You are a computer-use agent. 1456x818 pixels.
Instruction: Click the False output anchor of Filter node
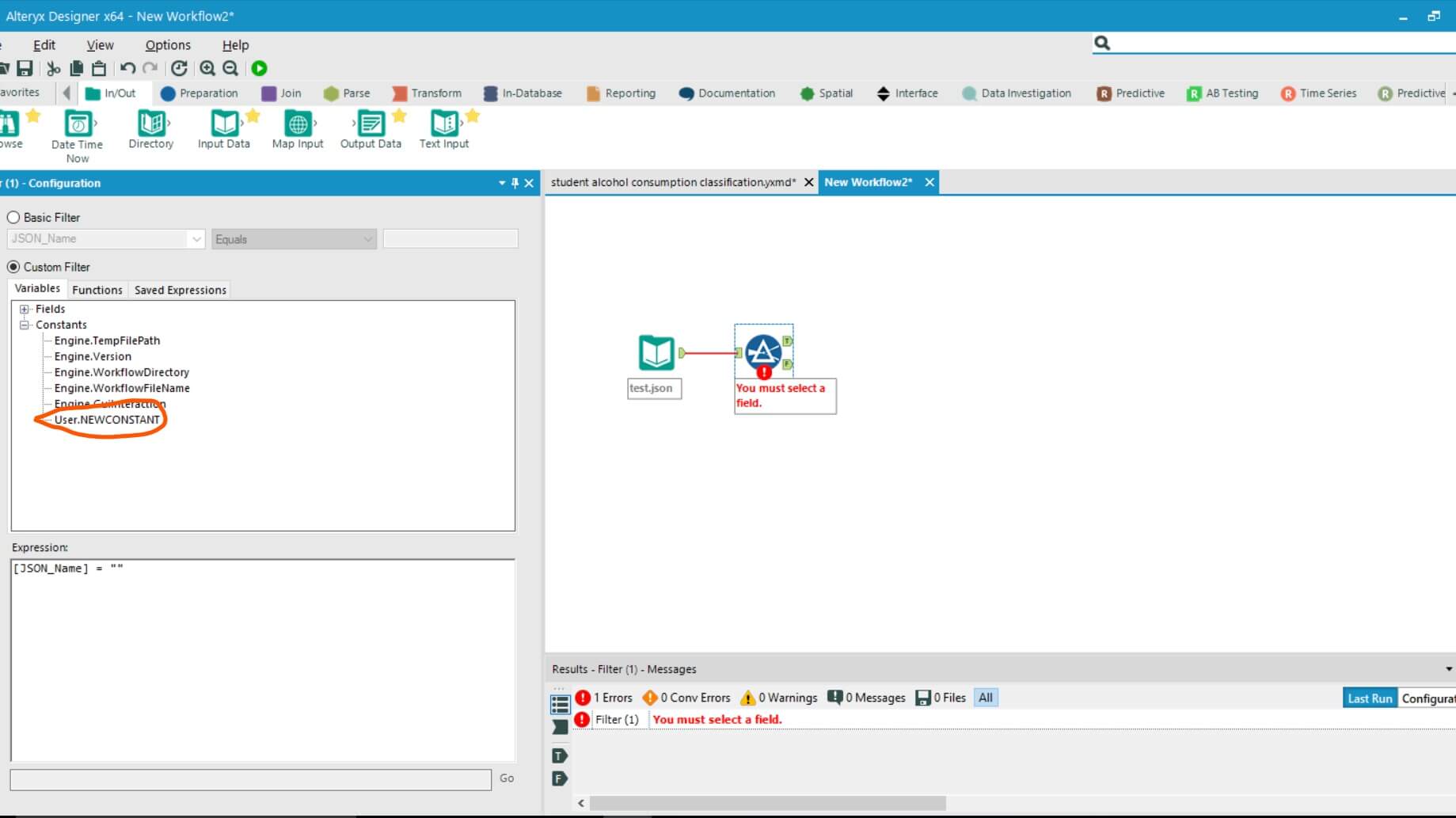pos(788,364)
